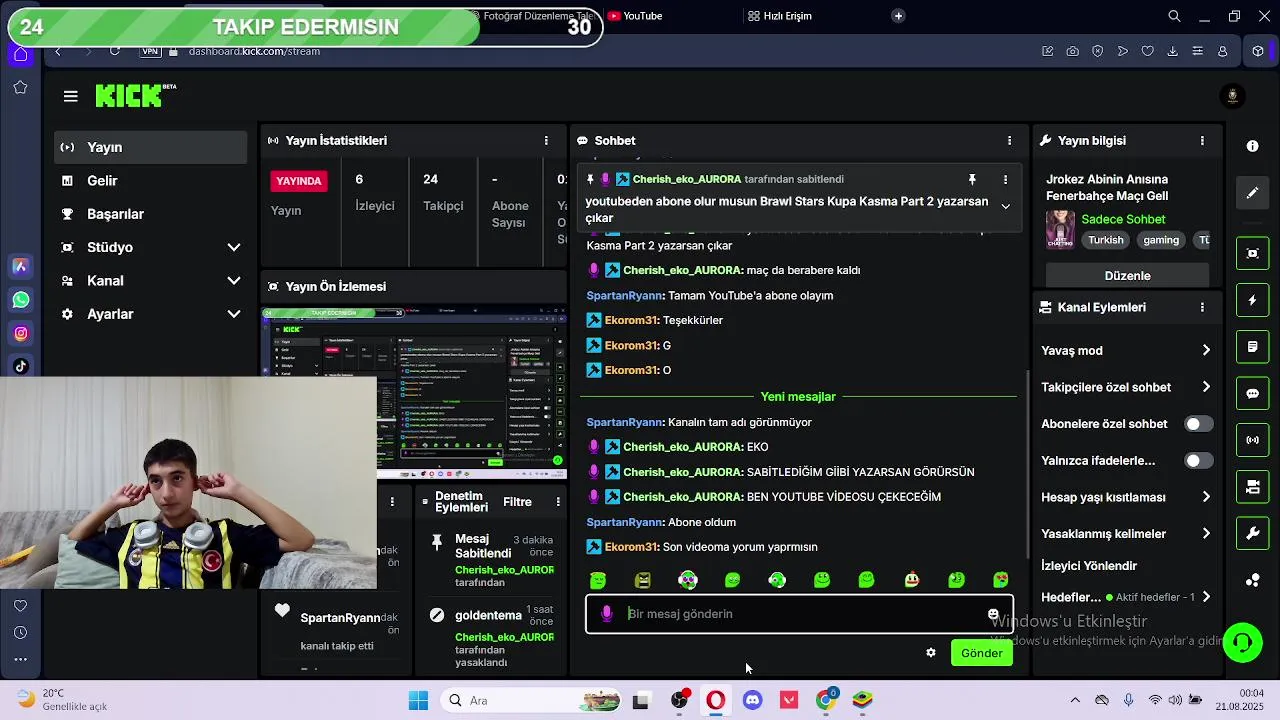Screen dimensions: 1280x720
Task: Click the lightning bolt icon in right sidebar
Action: coord(1252,300)
